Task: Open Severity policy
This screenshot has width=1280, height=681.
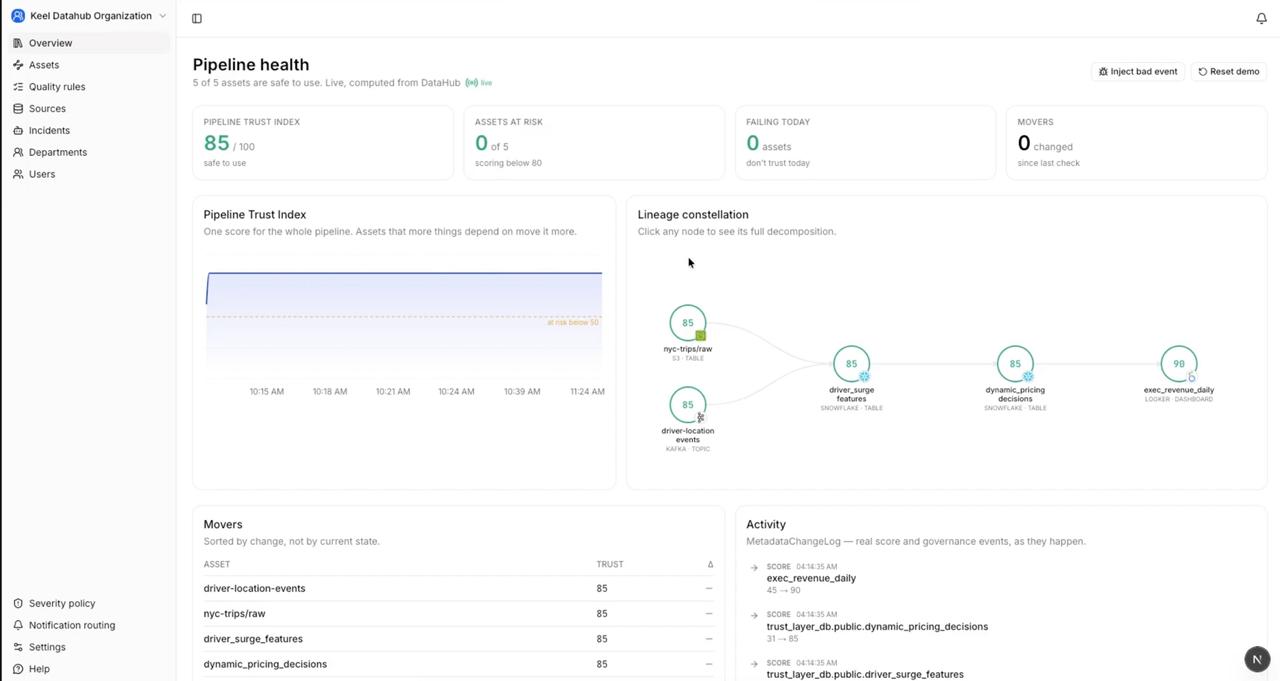Action: tap(88, 603)
